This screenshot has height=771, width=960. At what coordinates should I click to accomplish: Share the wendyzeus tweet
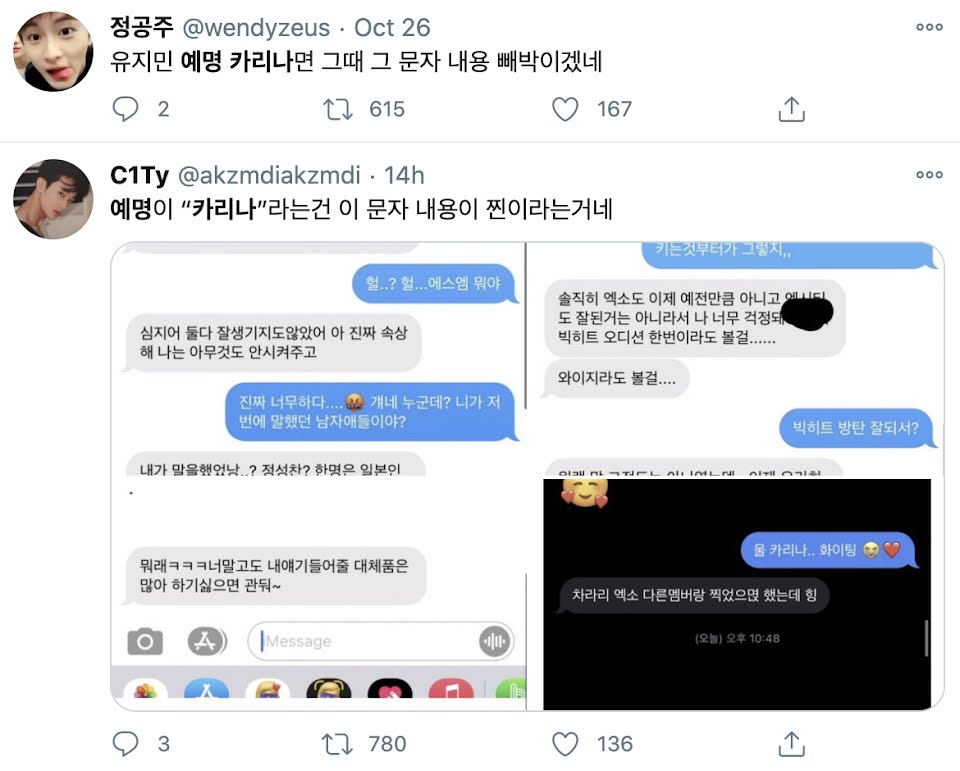point(791,109)
